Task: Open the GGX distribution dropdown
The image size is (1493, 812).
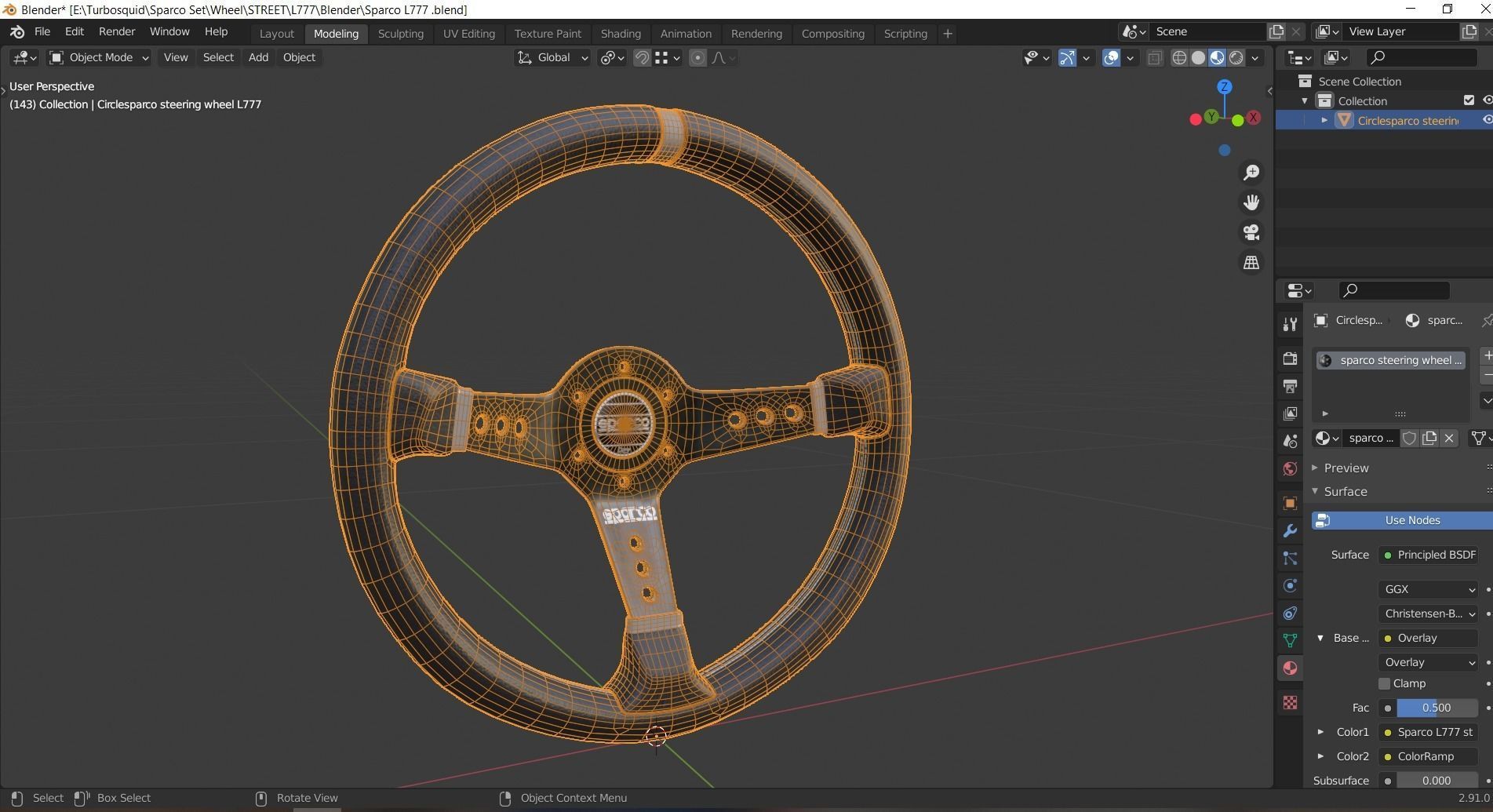Action: point(1428,589)
